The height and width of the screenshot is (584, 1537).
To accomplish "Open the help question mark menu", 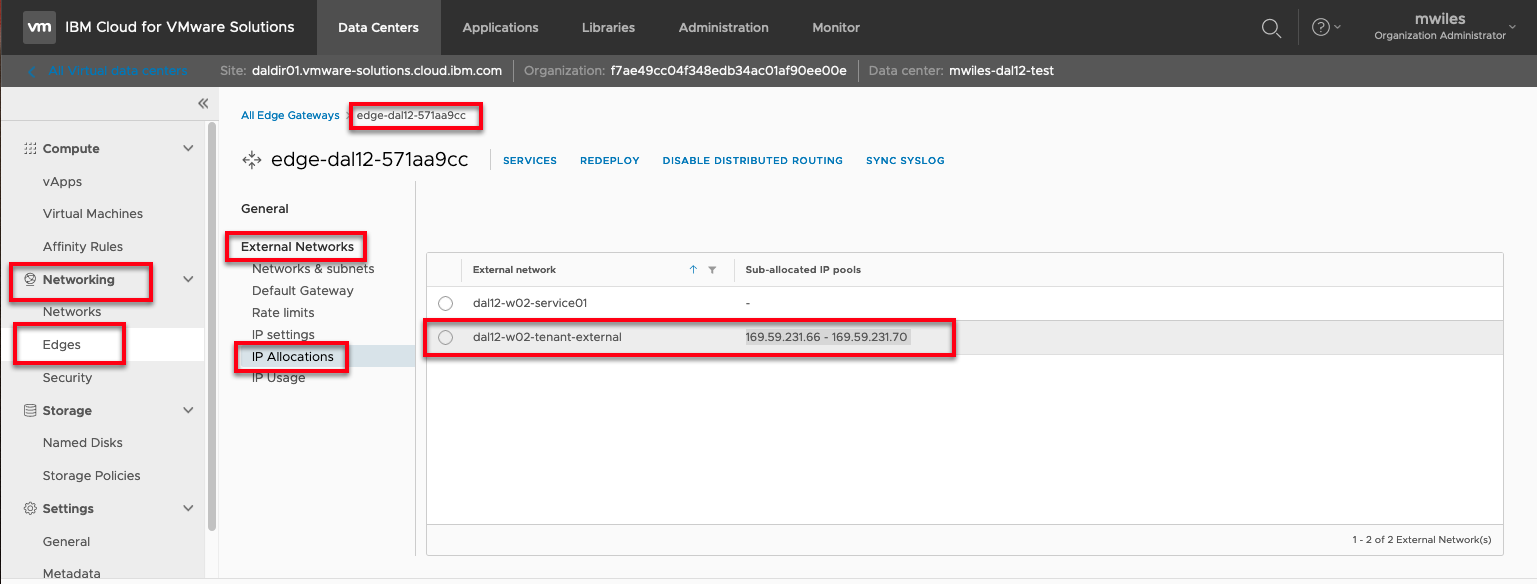I will [x=1321, y=28].
